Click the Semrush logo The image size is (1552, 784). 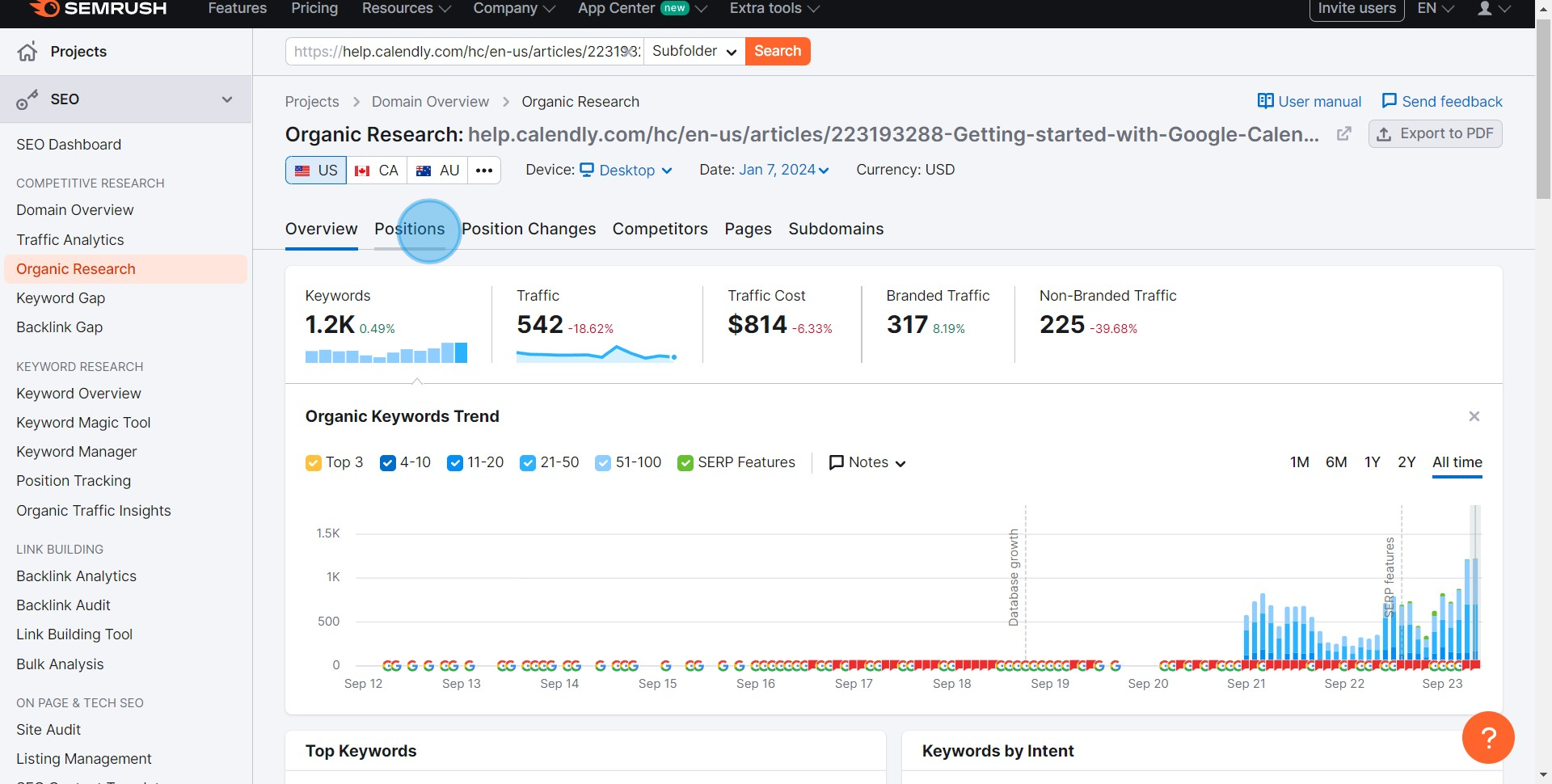click(x=99, y=8)
